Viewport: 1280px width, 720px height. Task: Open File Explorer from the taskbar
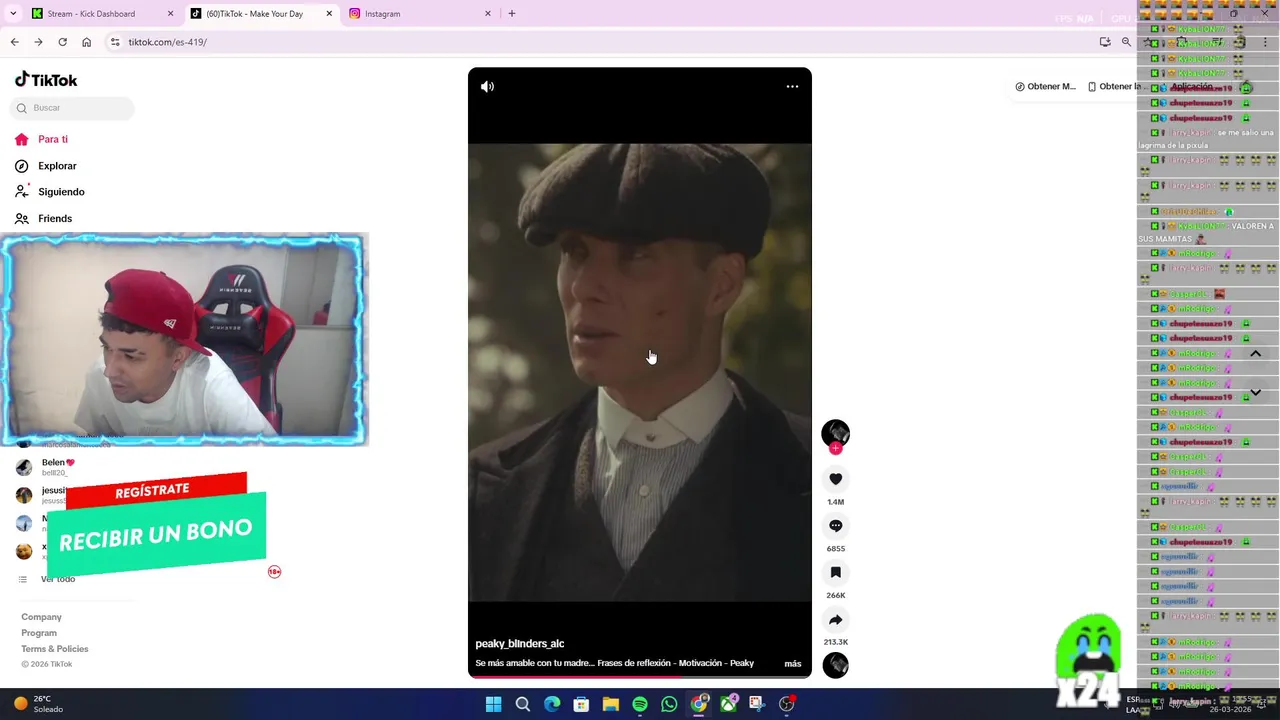[610, 704]
